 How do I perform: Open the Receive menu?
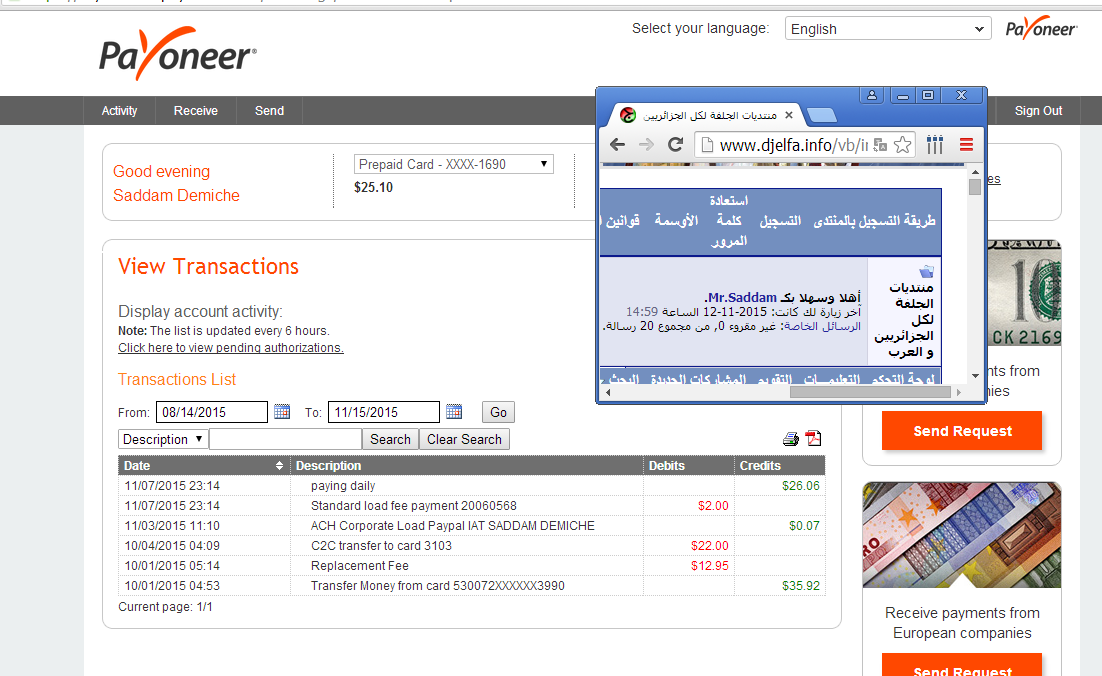coord(195,111)
